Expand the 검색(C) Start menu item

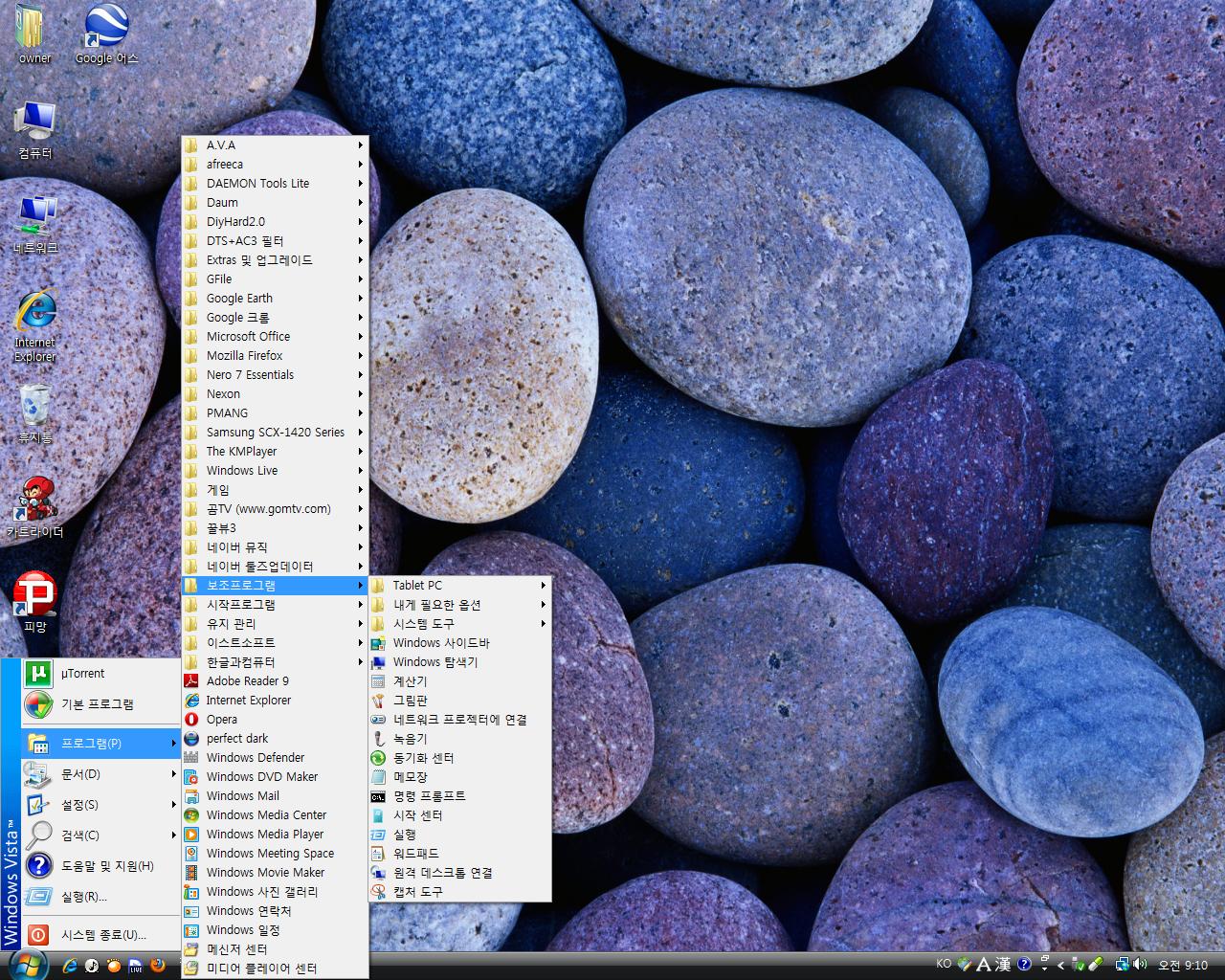(100, 835)
